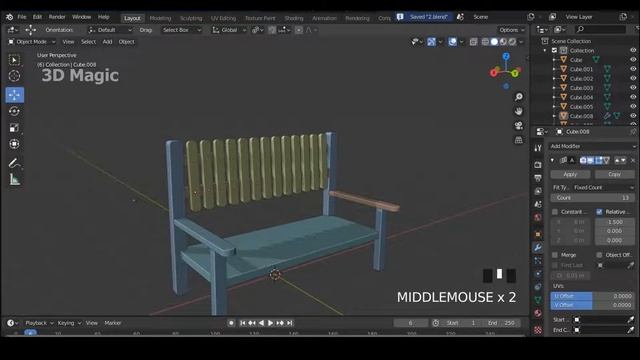Viewport: 640px width, 360px height.
Task: Hide Cube.004 using its eye icon
Action: [633, 97]
